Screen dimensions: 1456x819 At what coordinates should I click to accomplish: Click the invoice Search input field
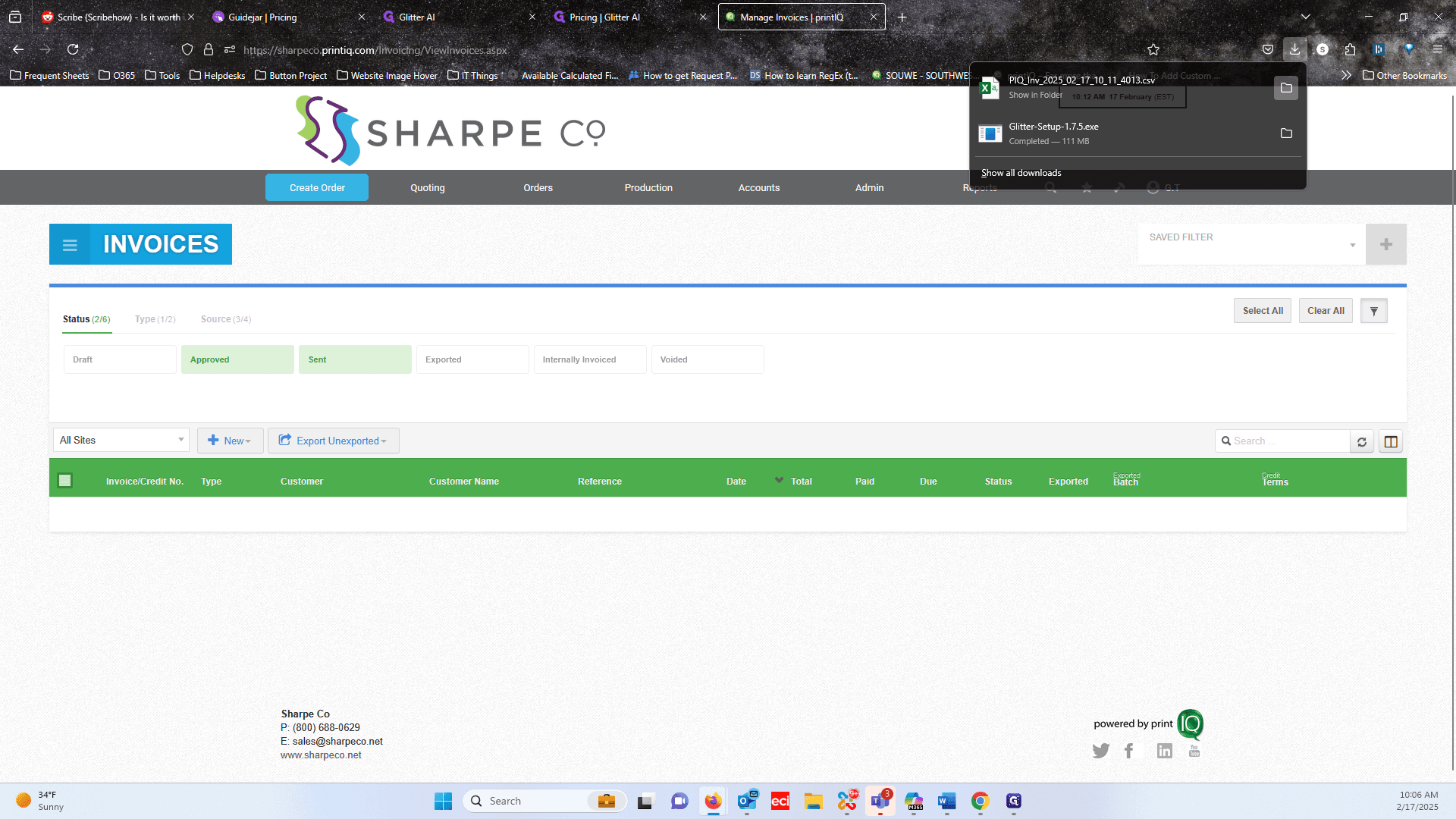pyautogui.click(x=1283, y=441)
